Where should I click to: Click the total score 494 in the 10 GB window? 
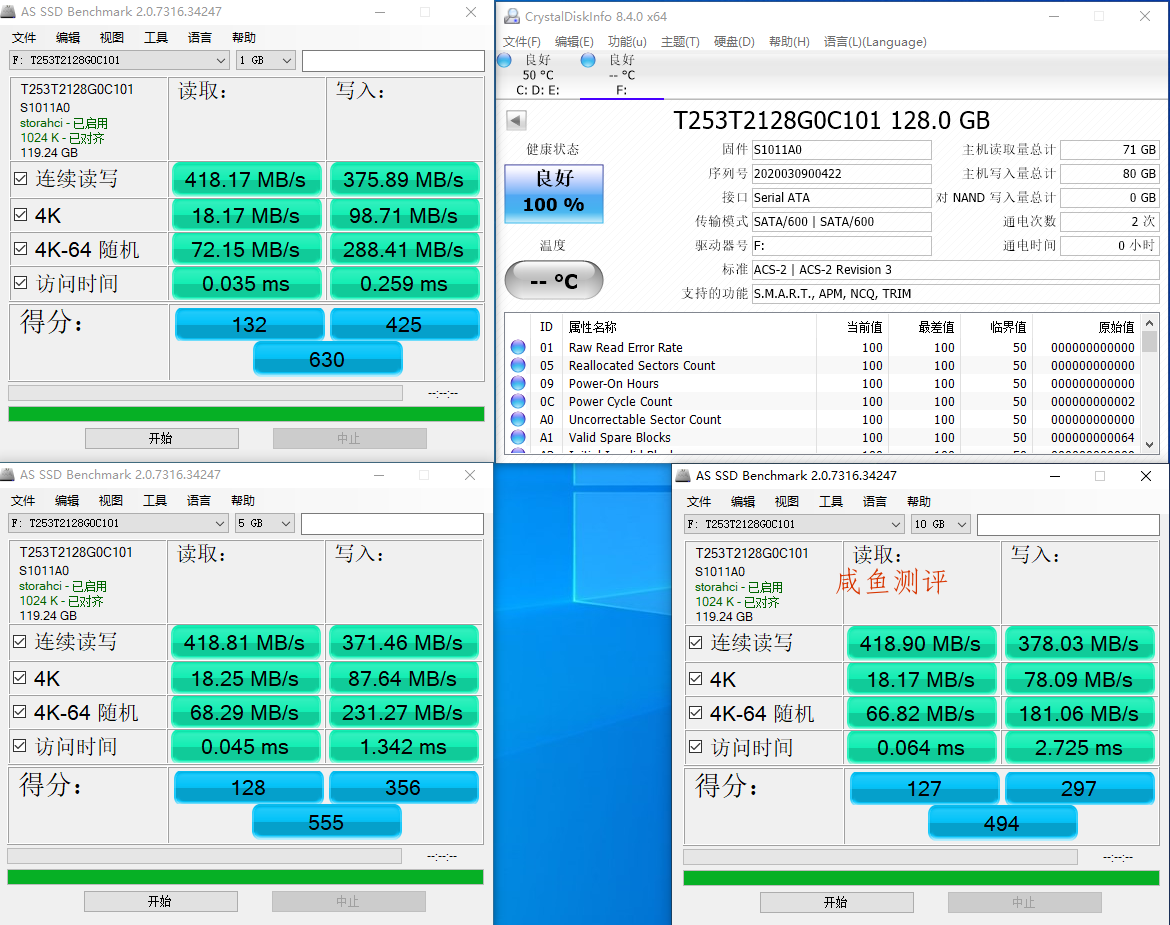pyautogui.click(x=1002, y=824)
